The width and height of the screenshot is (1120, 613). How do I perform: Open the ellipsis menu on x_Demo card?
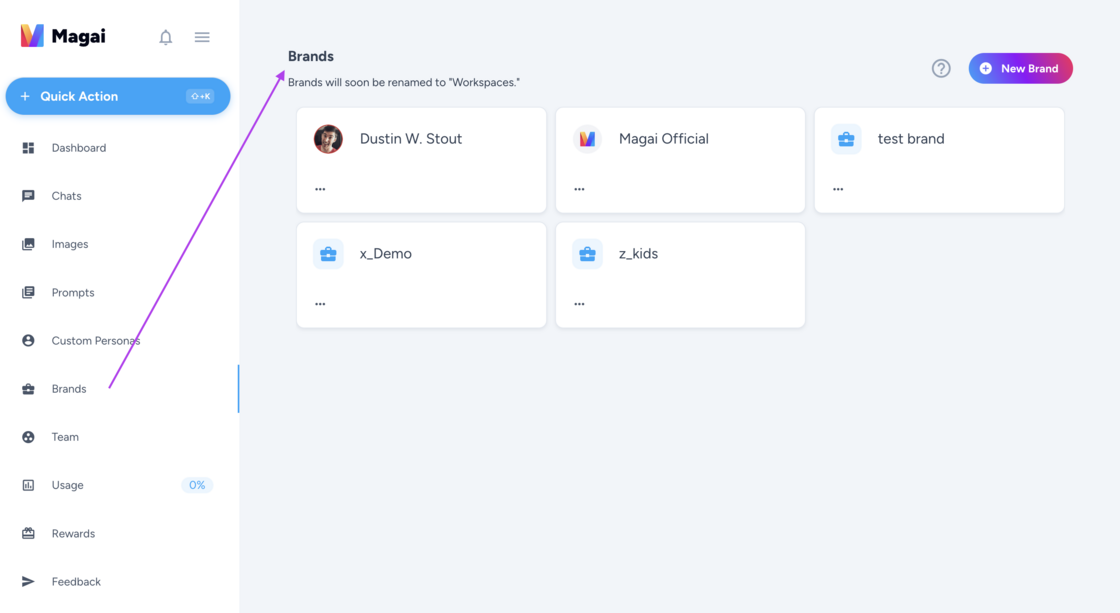[320, 304]
